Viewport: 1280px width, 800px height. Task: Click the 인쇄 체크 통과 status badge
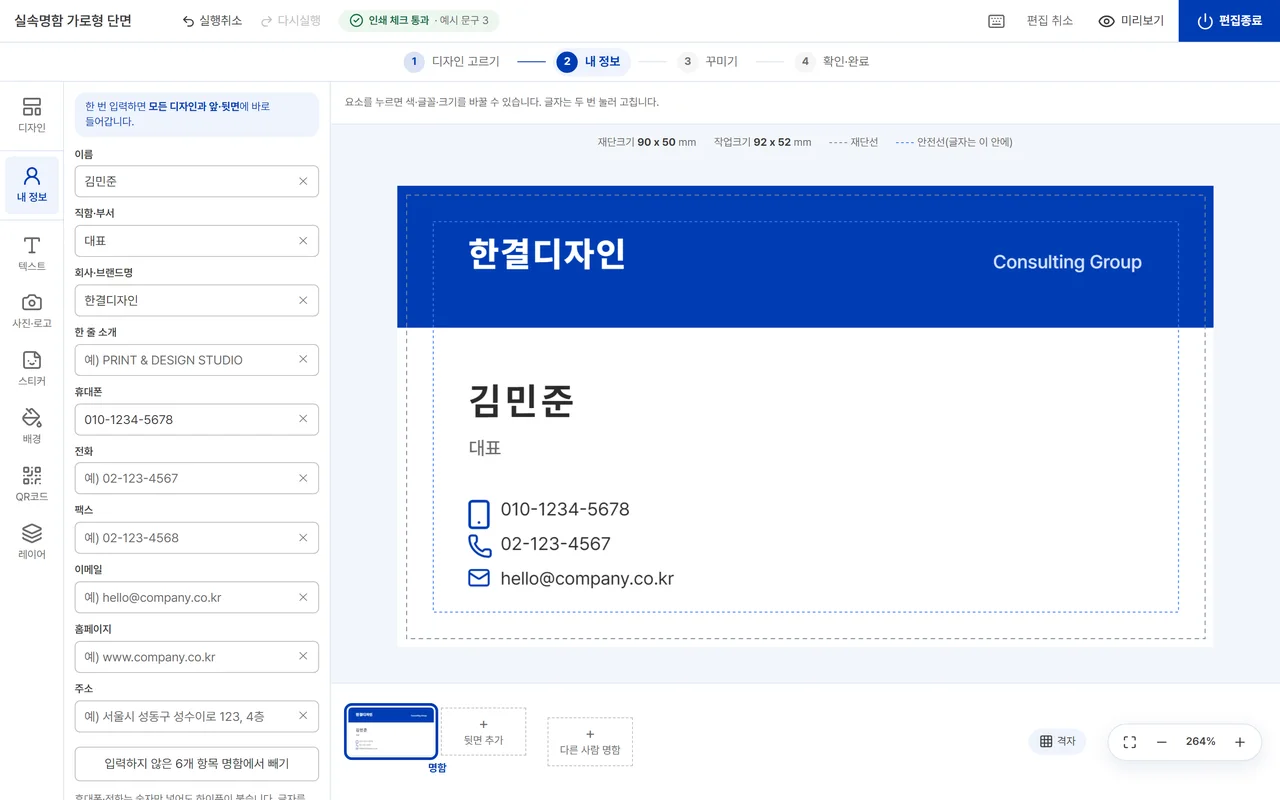point(419,21)
